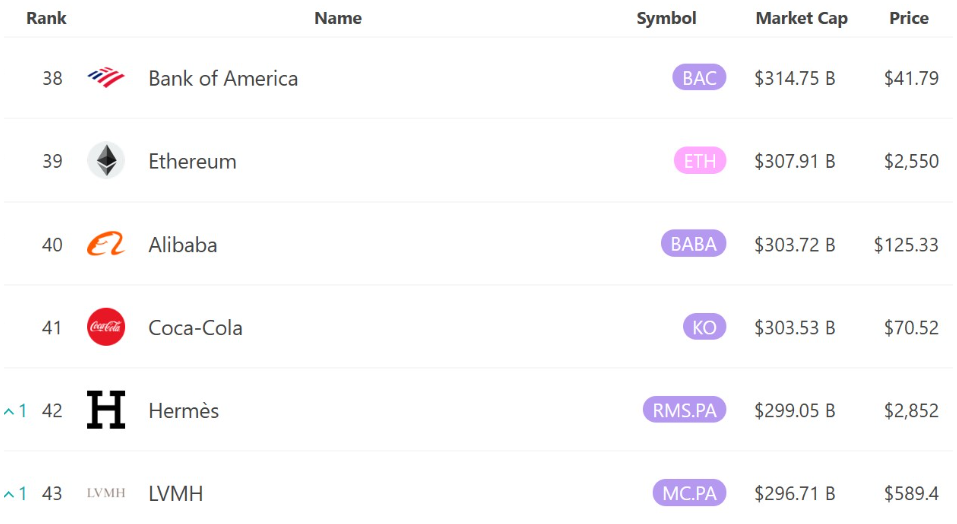Open the Ethereum name link

tap(192, 161)
